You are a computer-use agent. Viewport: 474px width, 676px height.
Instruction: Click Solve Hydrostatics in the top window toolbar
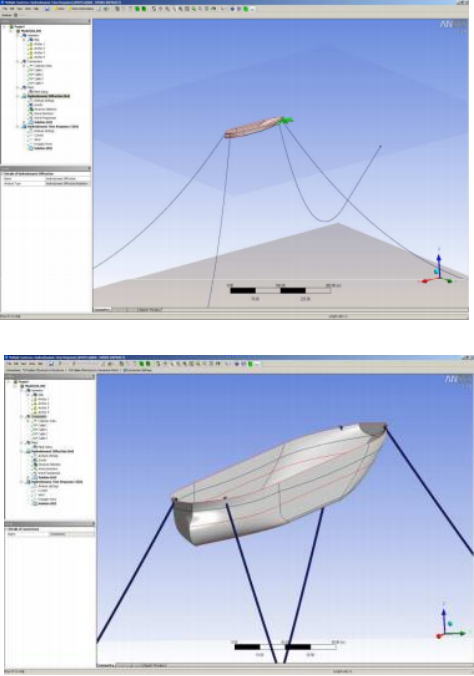pos(81,9)
